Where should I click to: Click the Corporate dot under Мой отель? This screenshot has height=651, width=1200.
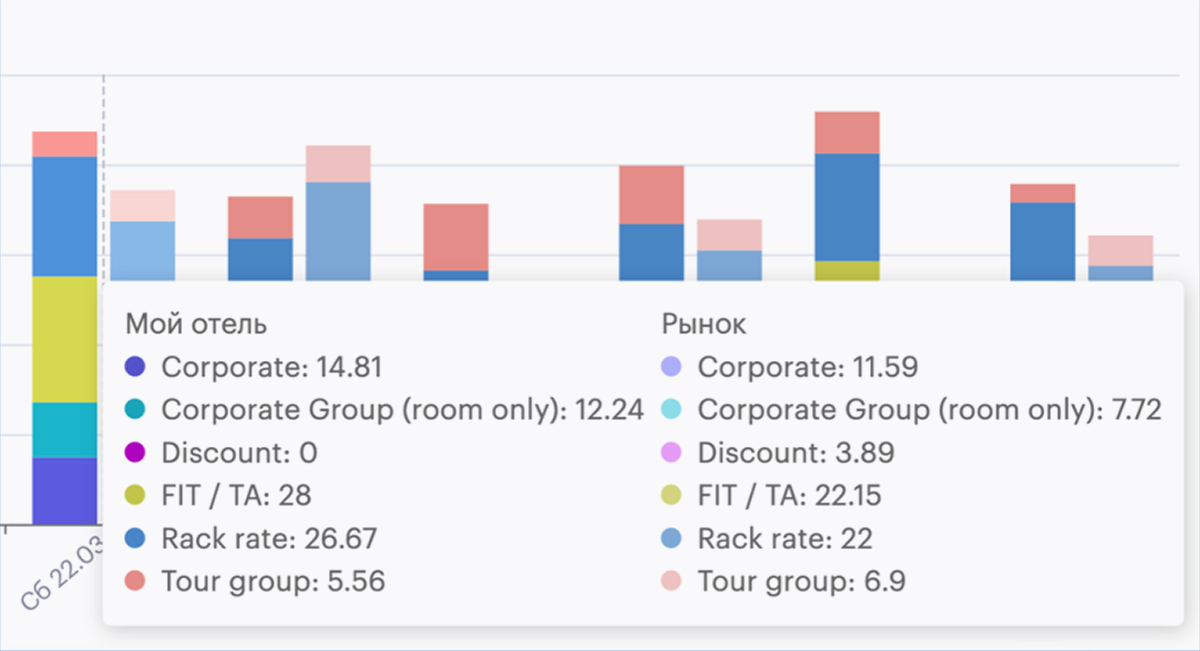click(137, 367)
